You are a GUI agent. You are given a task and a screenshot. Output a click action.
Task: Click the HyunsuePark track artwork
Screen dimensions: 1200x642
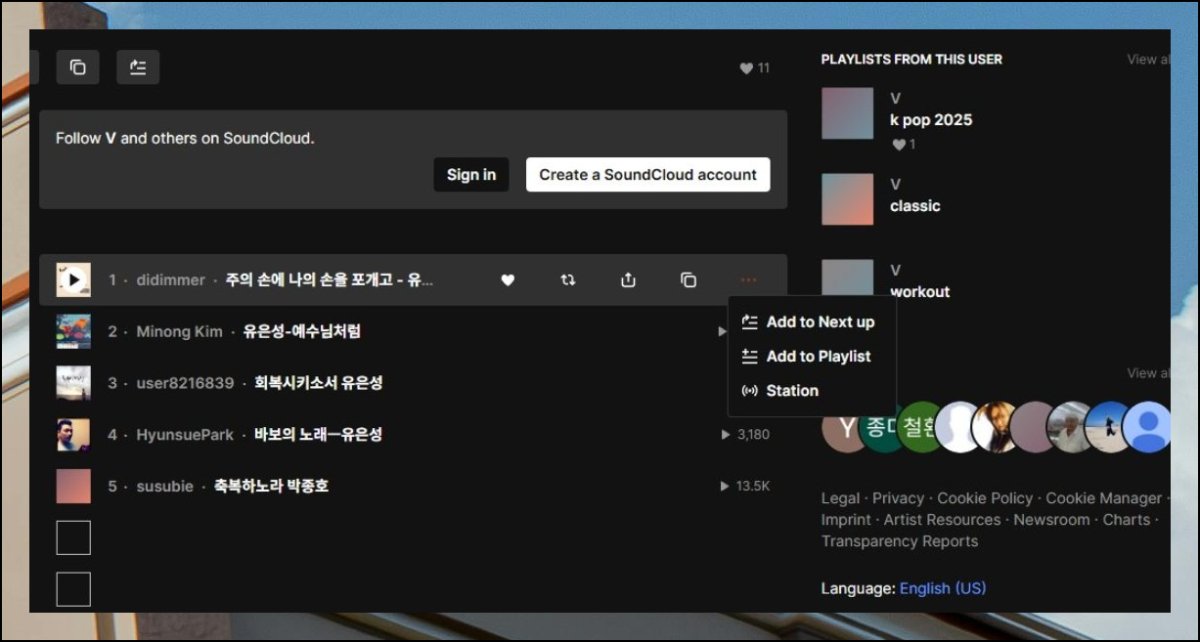pos(73,435)
